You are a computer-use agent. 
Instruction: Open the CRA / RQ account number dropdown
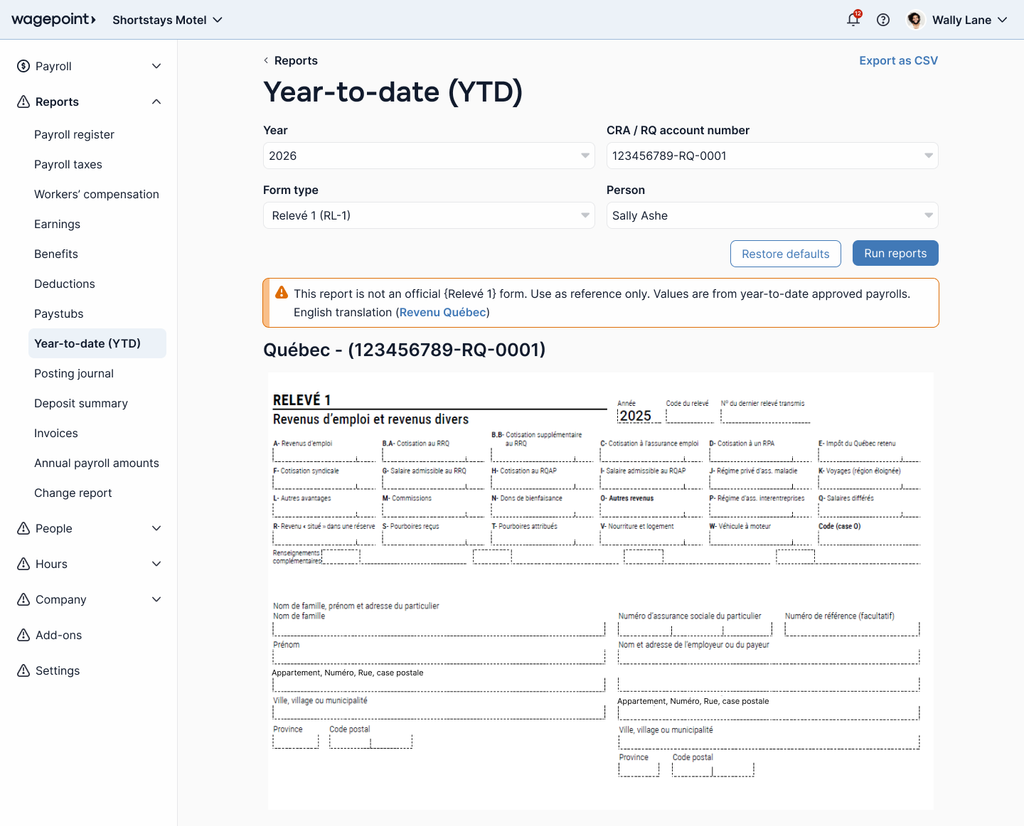(x=772, y=155)
